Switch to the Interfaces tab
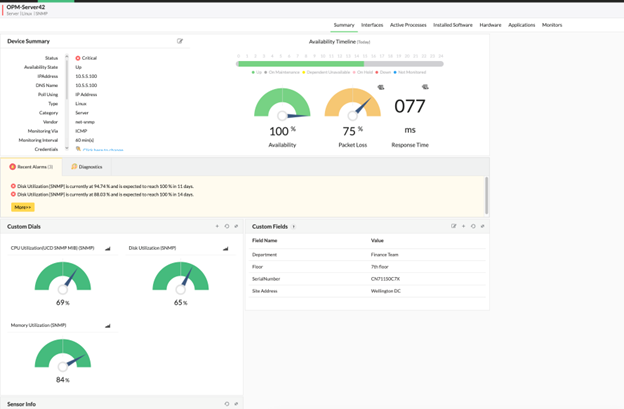The height and width of the screenshot is (409, 624). 372,25
